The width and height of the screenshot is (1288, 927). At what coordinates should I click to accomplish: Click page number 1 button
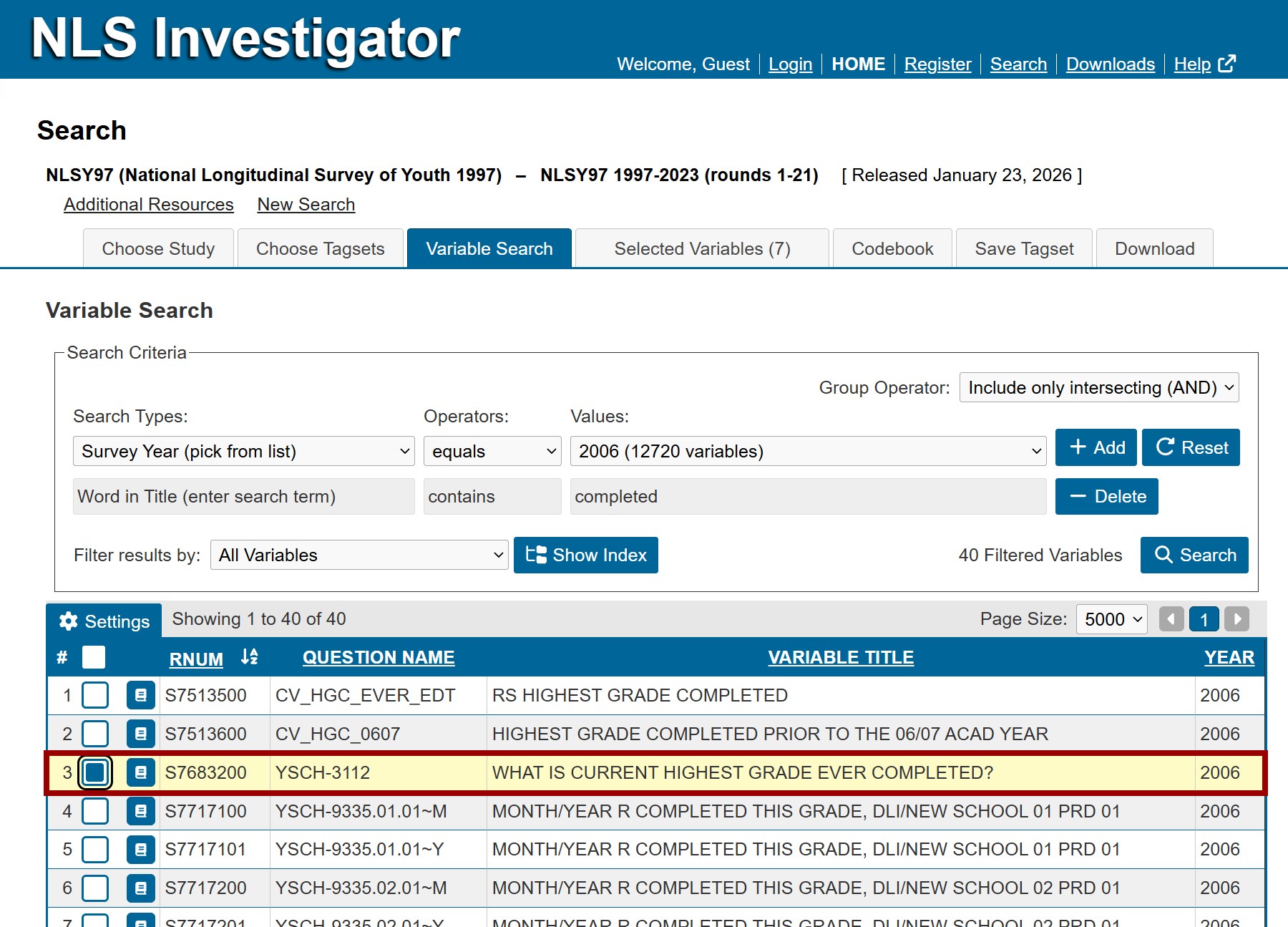point(1204,619)
